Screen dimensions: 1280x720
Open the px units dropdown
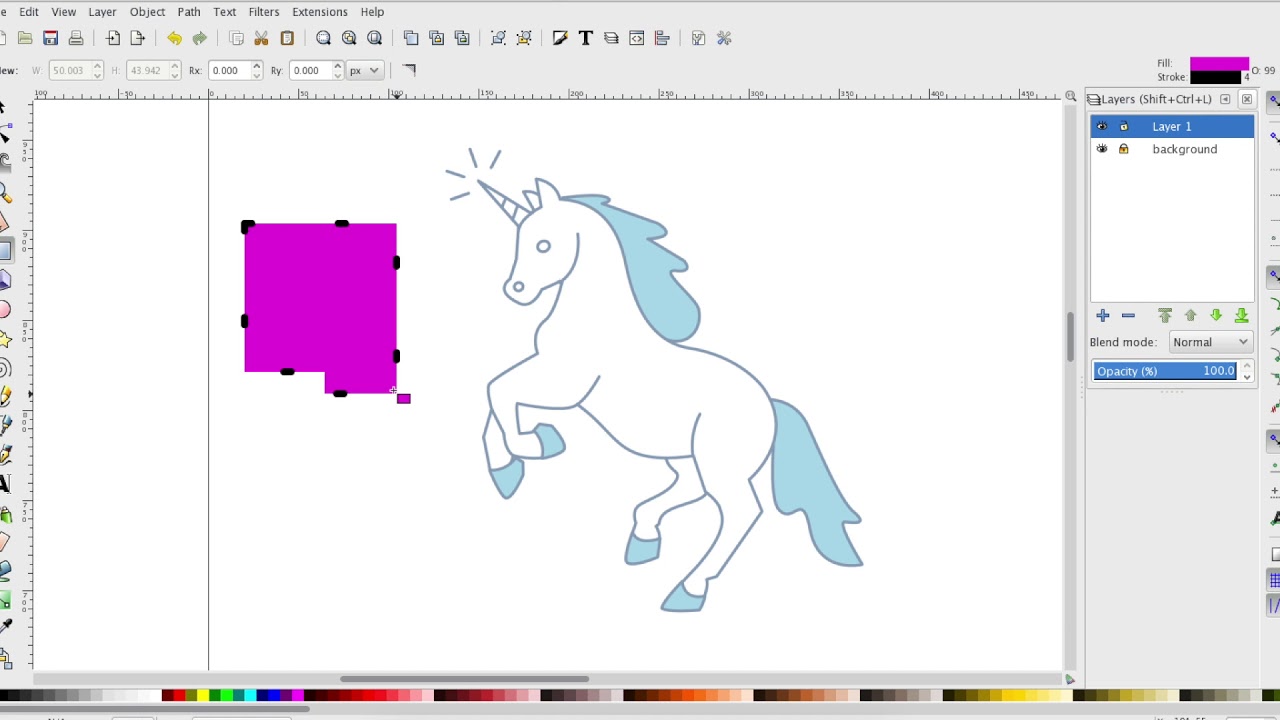363,70
